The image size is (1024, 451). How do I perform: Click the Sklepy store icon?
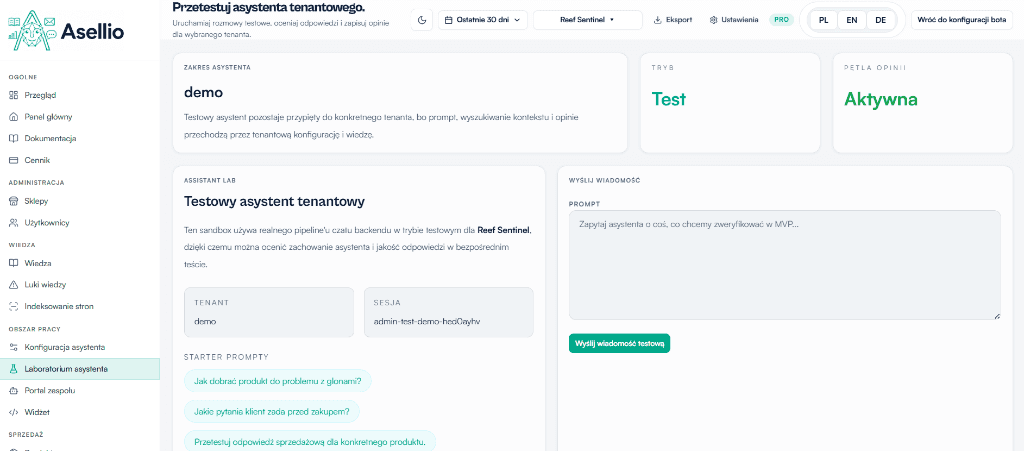[13, 201]
